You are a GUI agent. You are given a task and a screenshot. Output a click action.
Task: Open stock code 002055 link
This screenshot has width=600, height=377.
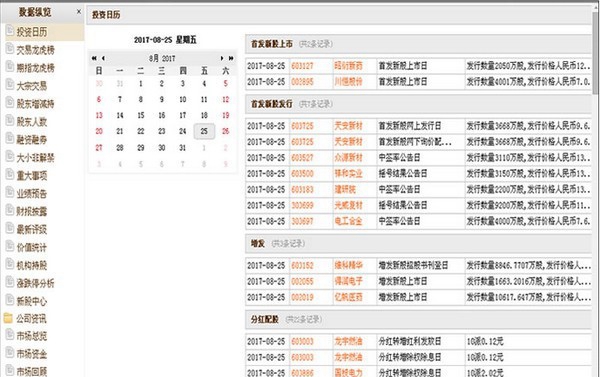(302, 281)
